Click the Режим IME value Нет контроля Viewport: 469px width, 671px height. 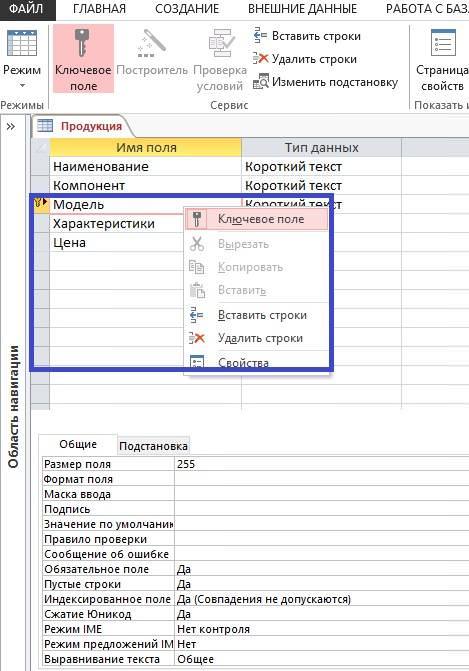coord(322,629)
